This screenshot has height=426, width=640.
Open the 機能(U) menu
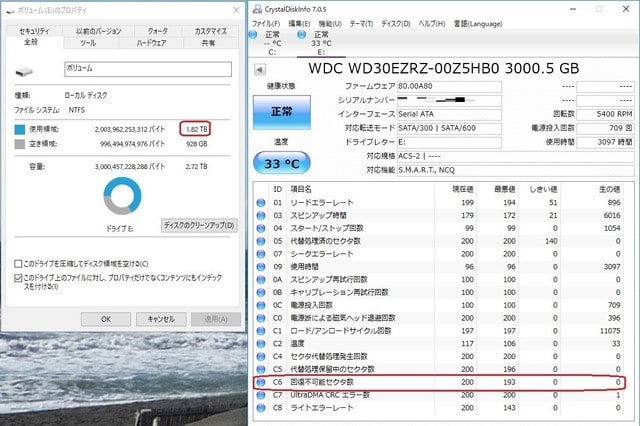pyautogui.click(x=330, y=24)
